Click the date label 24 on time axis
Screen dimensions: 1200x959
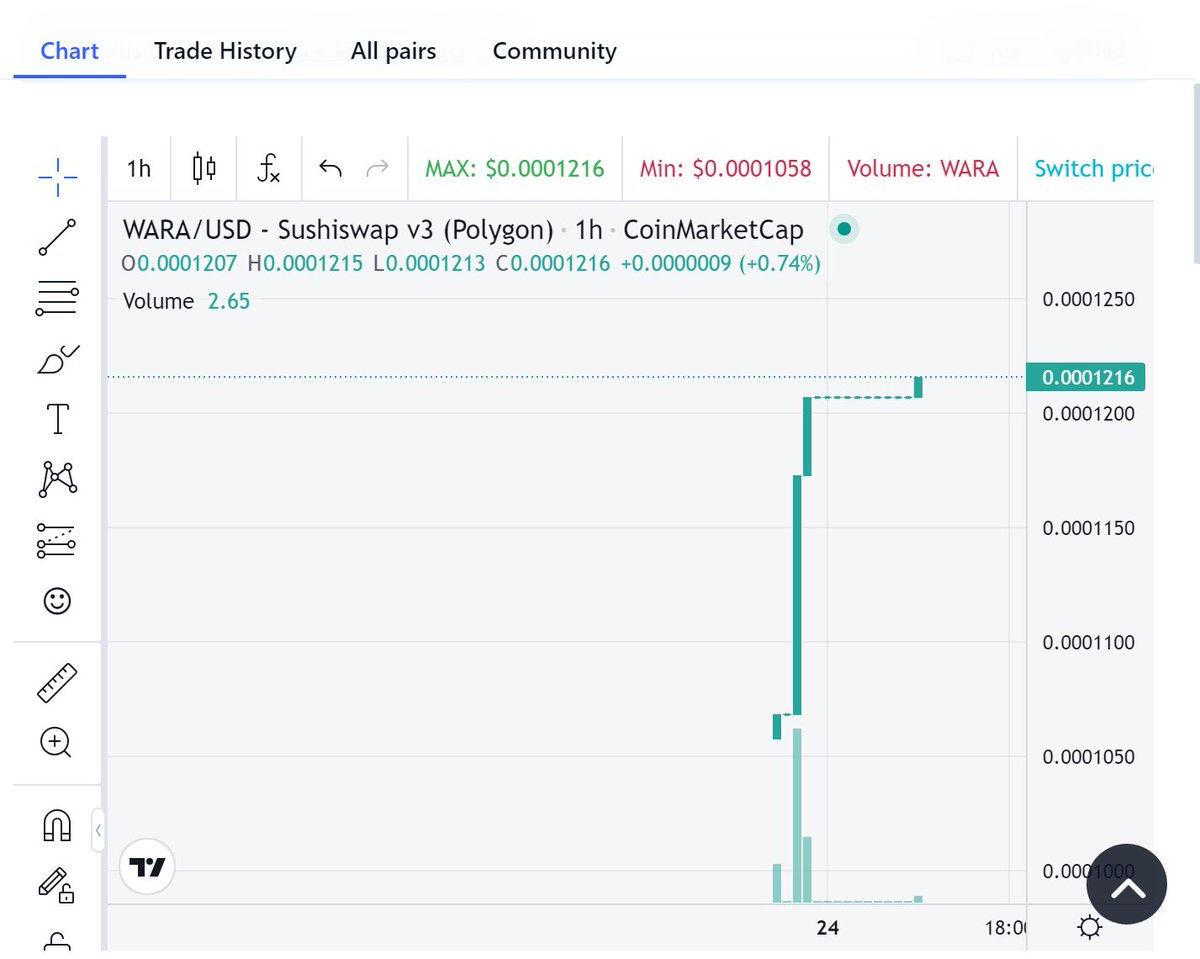tap(827, 928)
